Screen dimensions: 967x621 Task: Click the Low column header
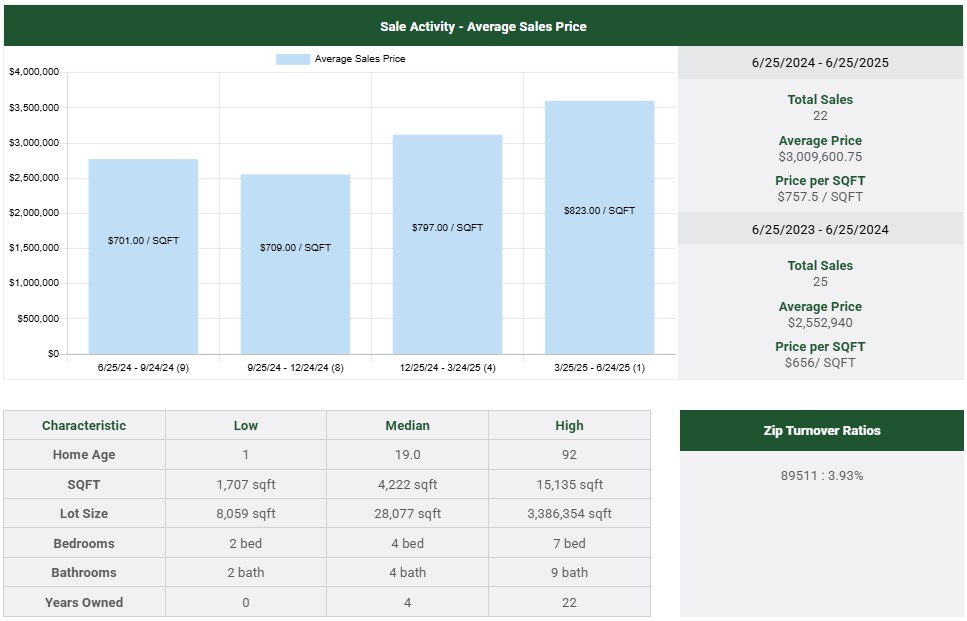point(246,425)
